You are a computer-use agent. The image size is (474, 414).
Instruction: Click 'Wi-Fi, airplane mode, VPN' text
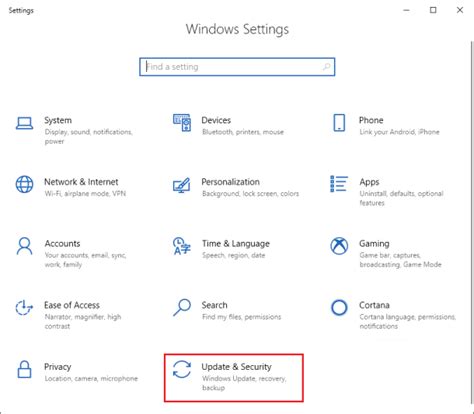(x=85, y=194)
